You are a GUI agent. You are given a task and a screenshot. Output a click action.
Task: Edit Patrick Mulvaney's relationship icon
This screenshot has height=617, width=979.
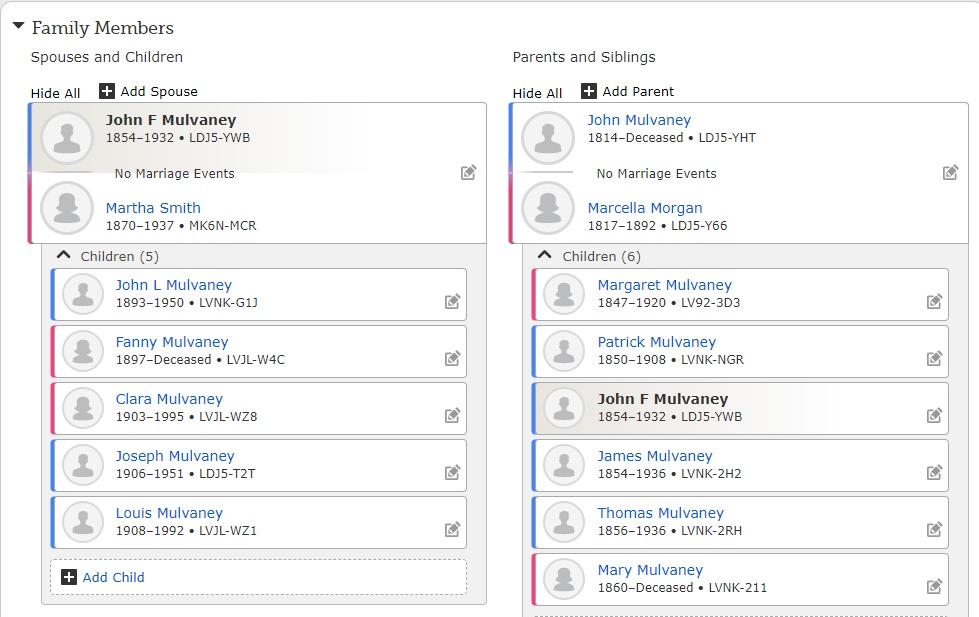[x=935, y=358]
